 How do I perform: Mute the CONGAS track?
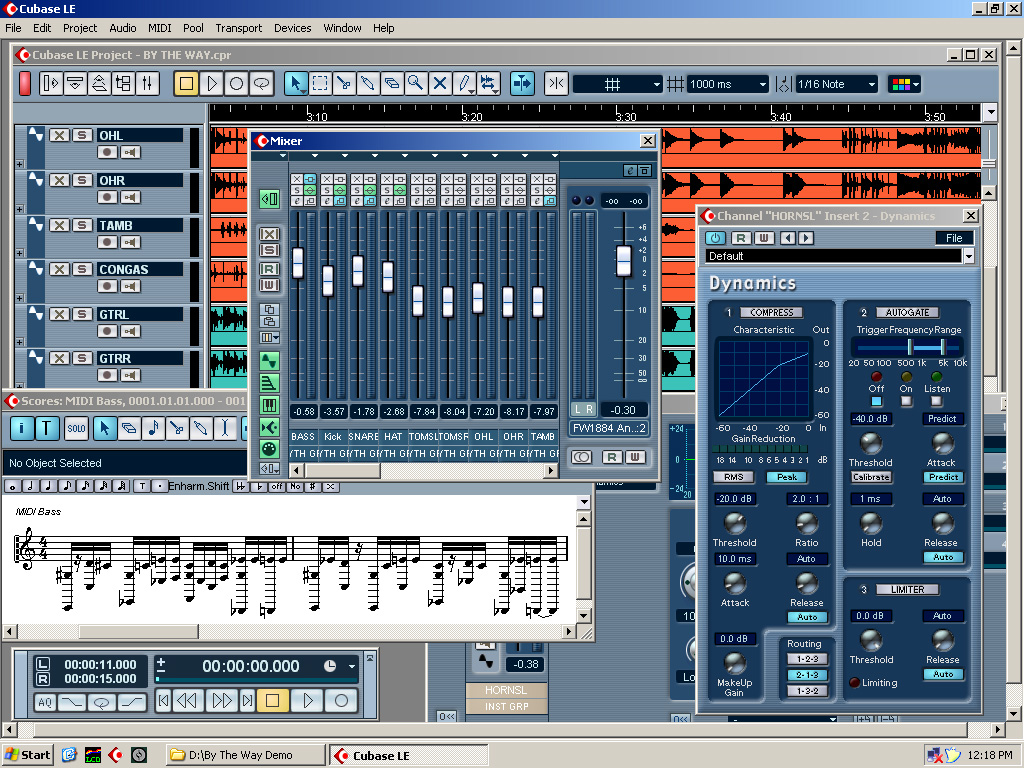(x=59, y=270)
